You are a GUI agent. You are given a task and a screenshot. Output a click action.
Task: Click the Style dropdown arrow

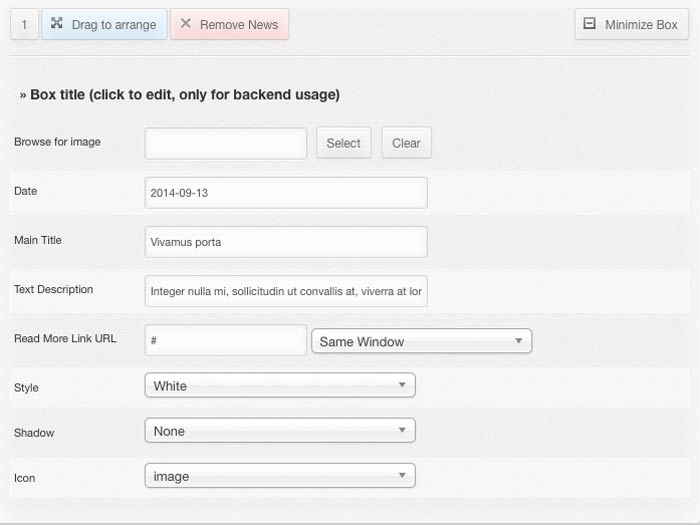401,385
